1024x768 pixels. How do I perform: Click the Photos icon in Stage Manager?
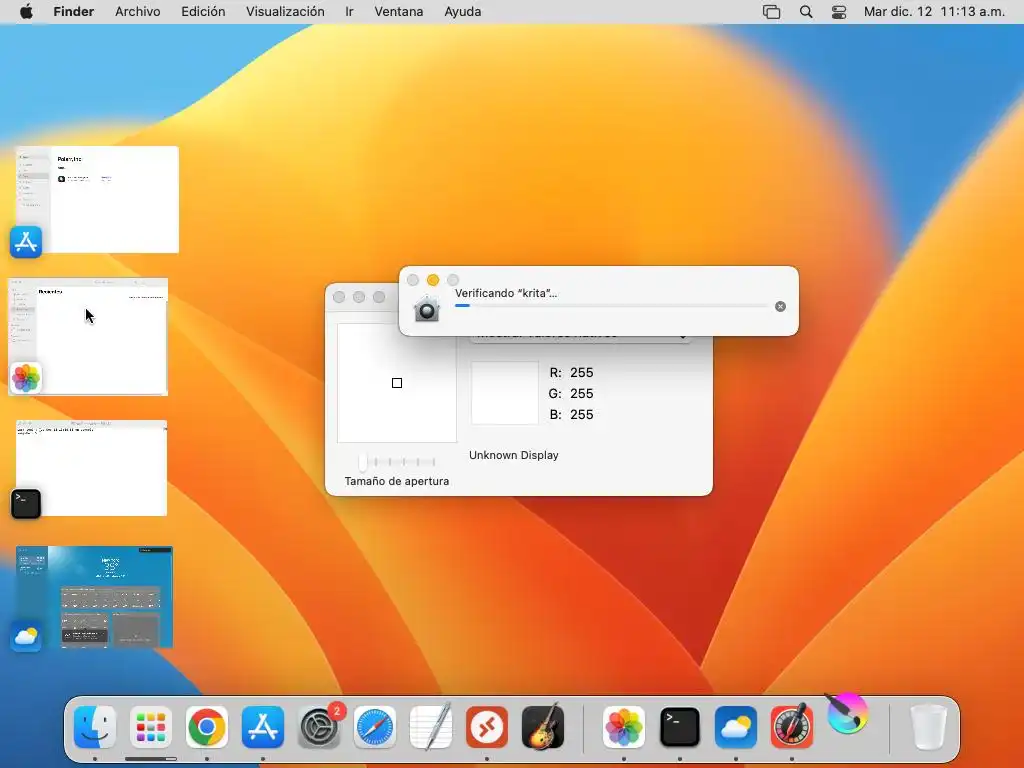(x=26, y=378)
